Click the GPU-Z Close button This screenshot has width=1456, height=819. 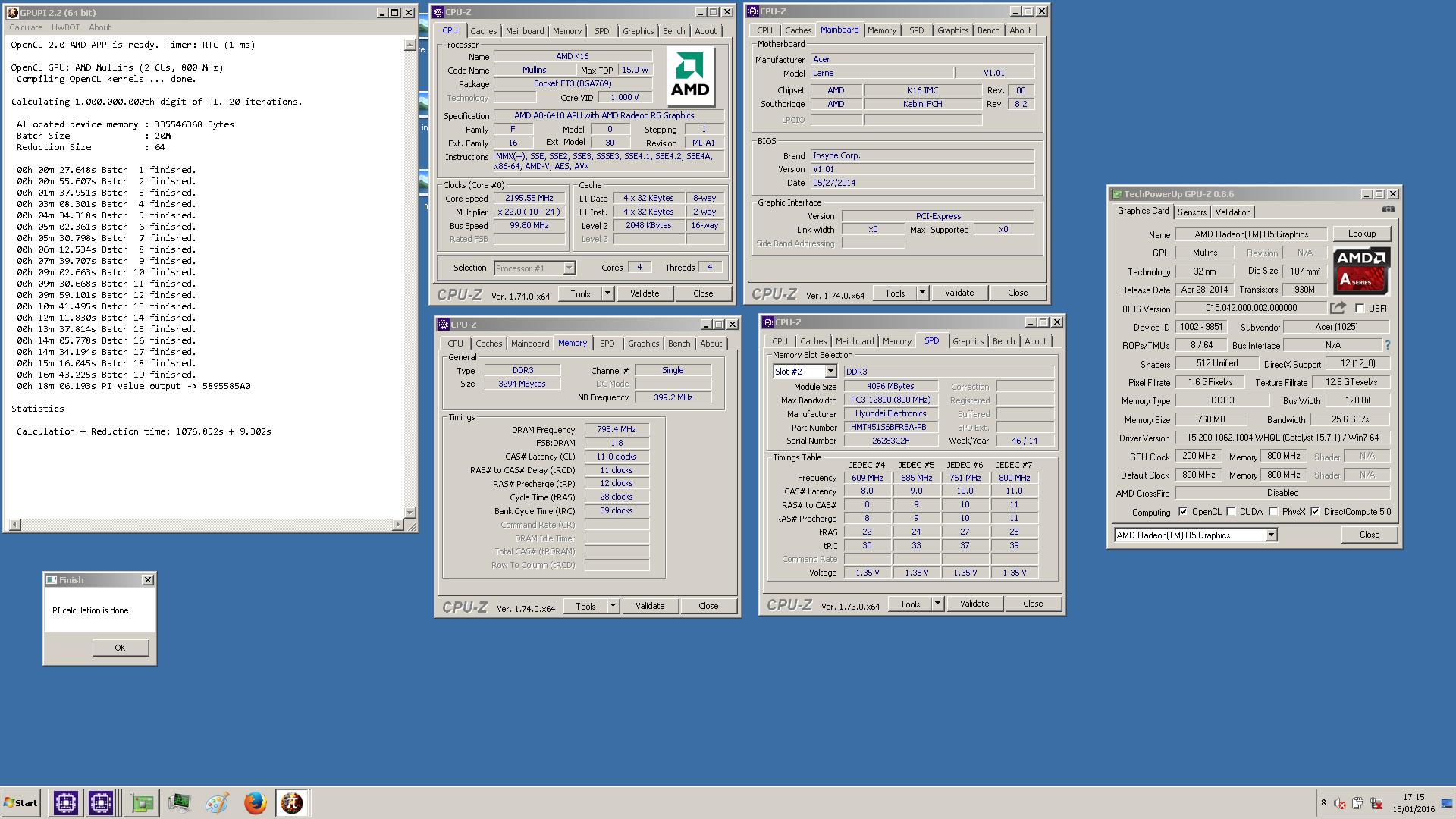(1369, 535)
